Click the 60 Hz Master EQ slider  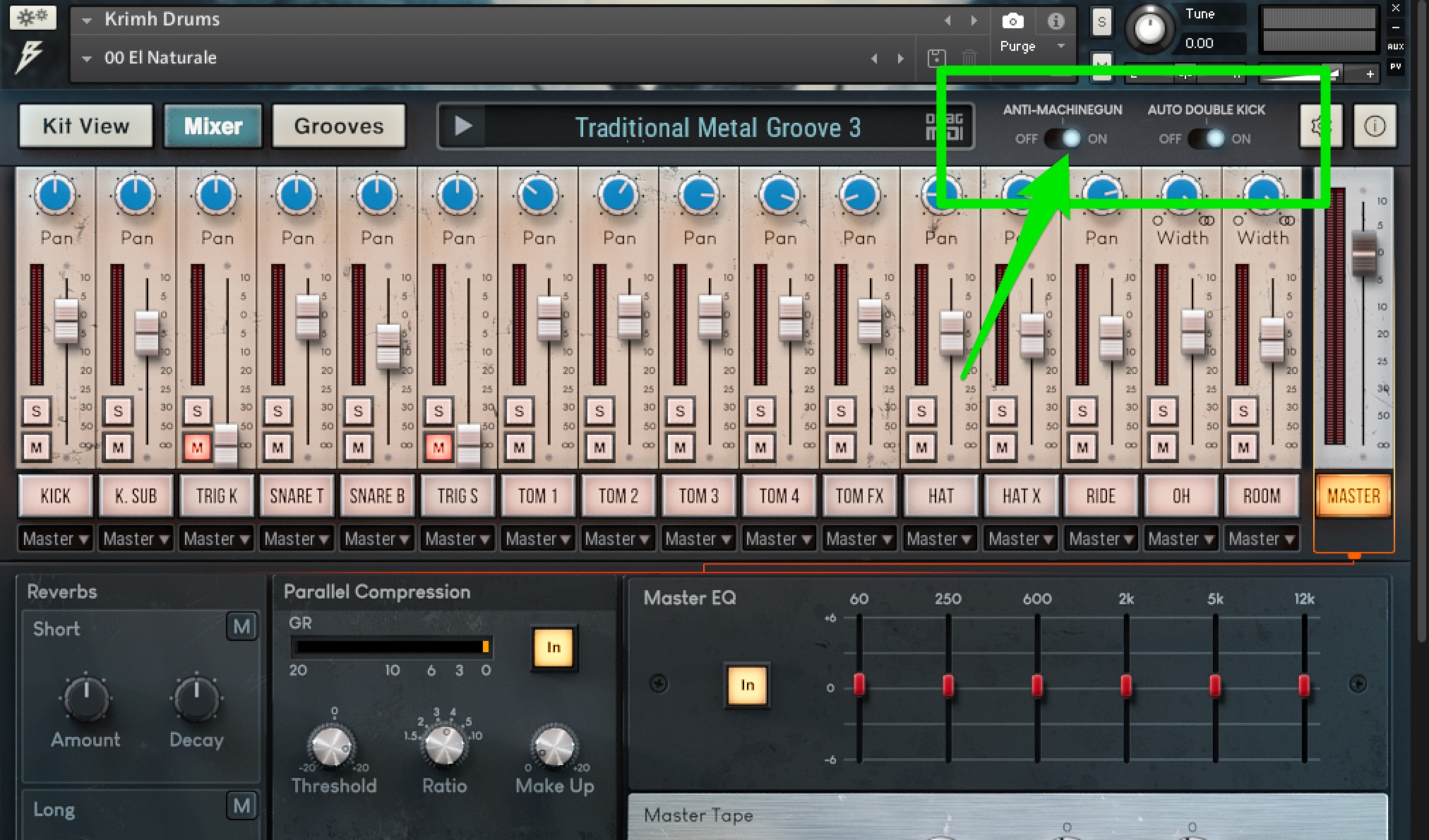[859, 685]
